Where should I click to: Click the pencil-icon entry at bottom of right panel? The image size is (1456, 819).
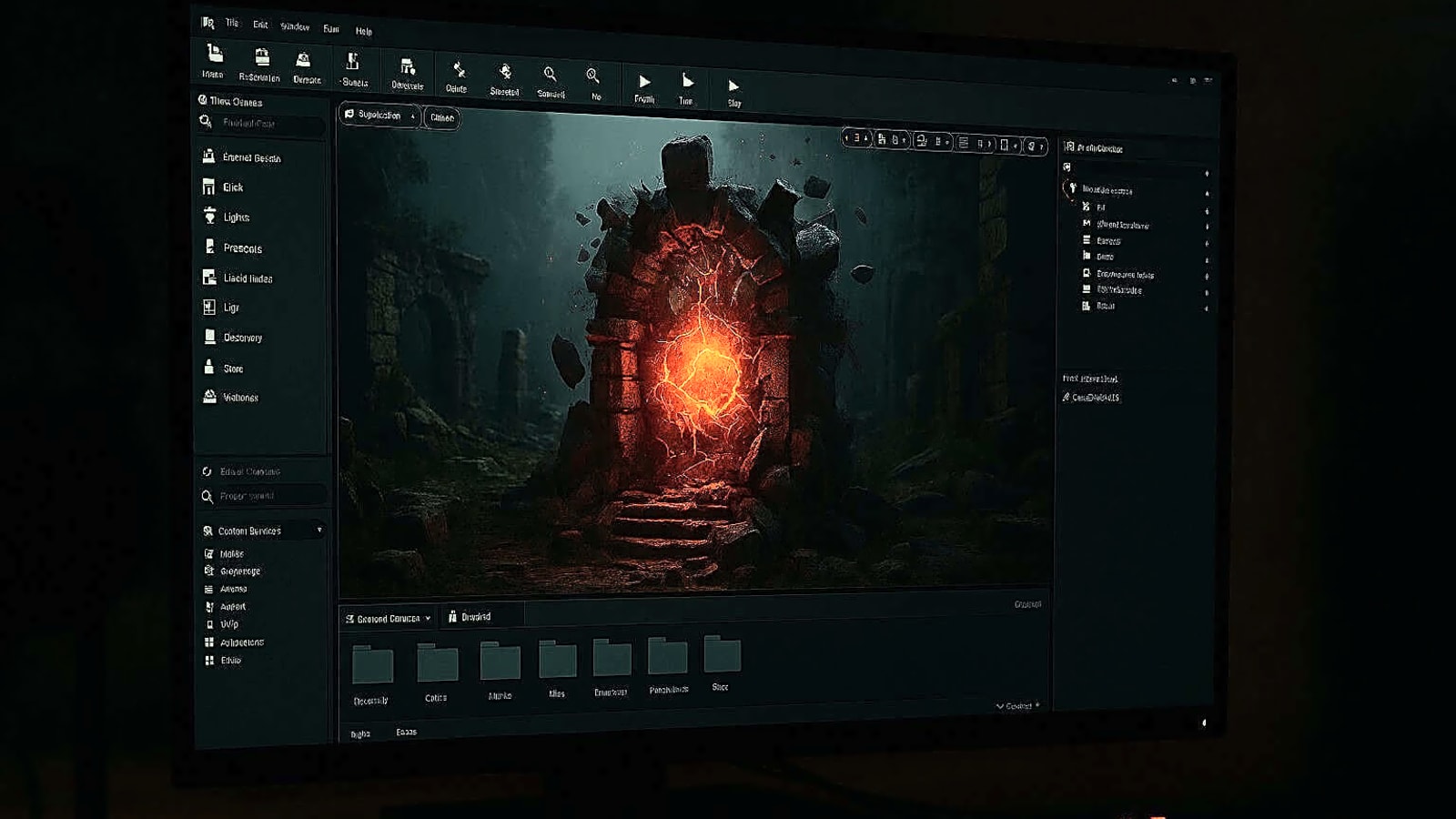1091,398
